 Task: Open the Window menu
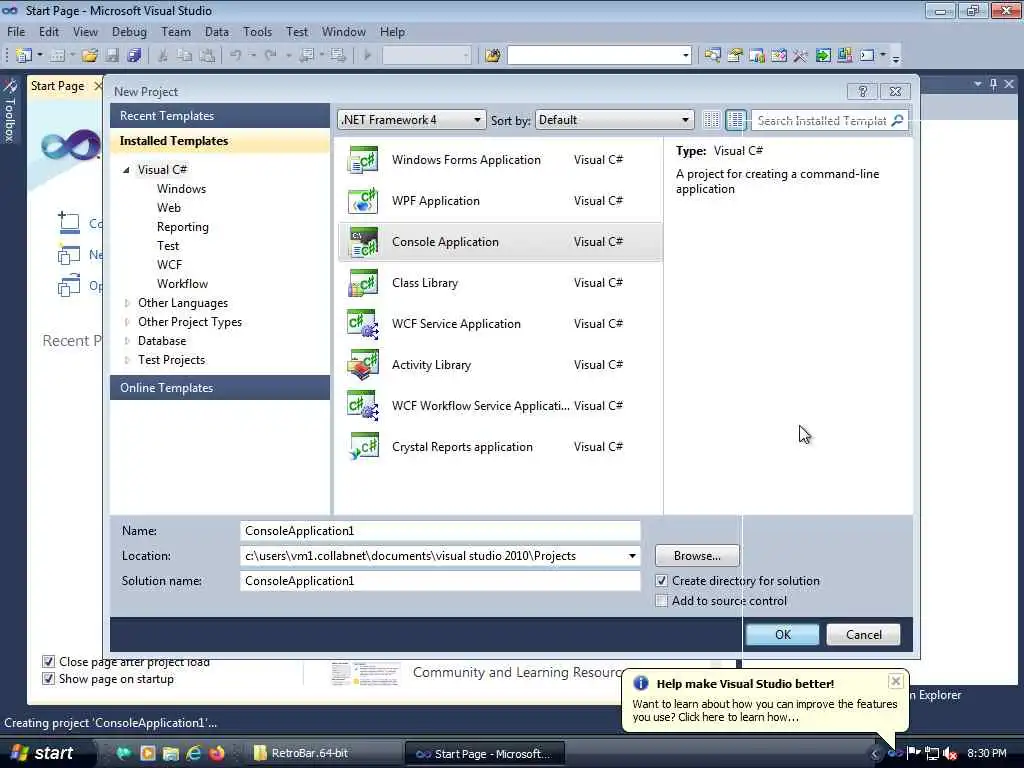(344, 31)
